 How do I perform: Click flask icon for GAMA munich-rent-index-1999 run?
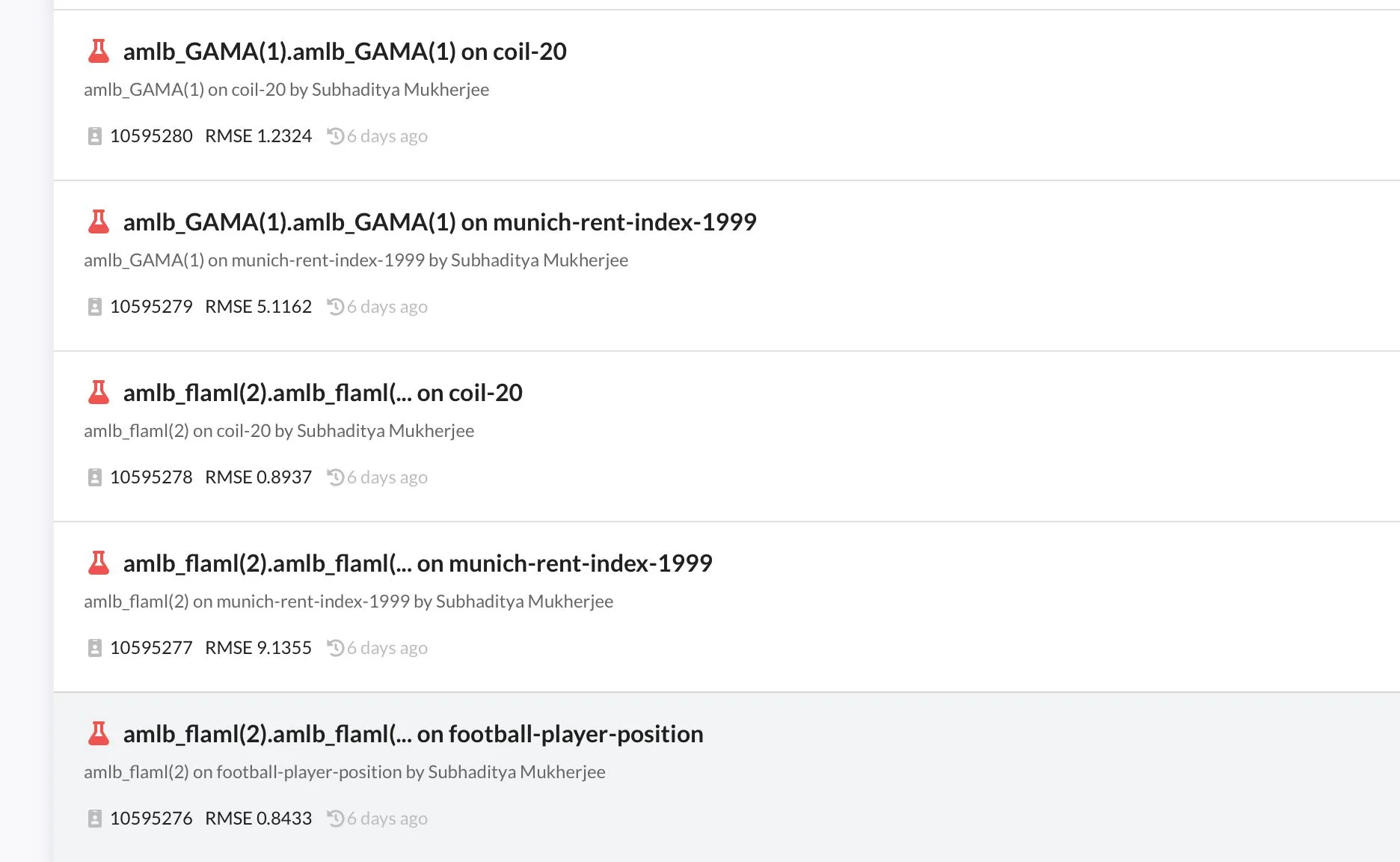pos(99,221)
